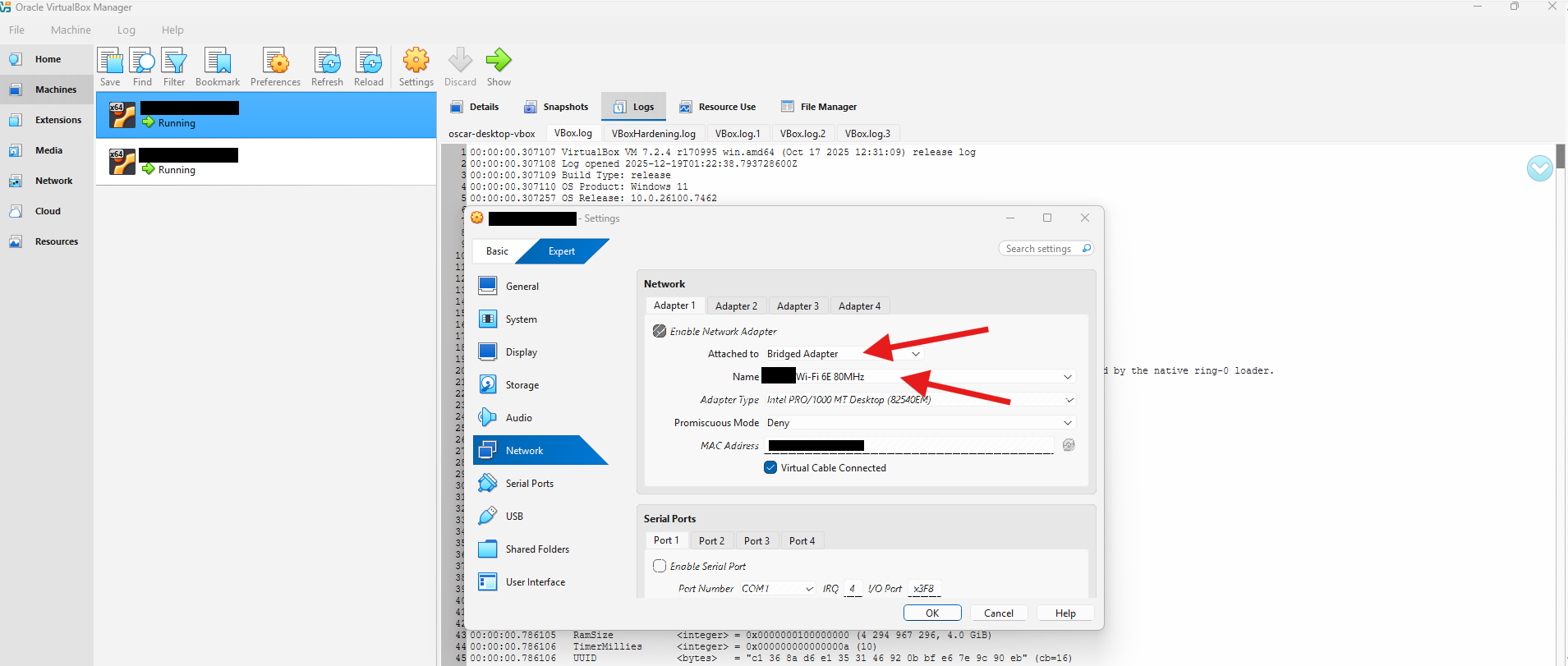The height and width of the screenshot is (666, 1568).
Task: Open the Help menu in menu bar
Action: [x=172, y=30]
